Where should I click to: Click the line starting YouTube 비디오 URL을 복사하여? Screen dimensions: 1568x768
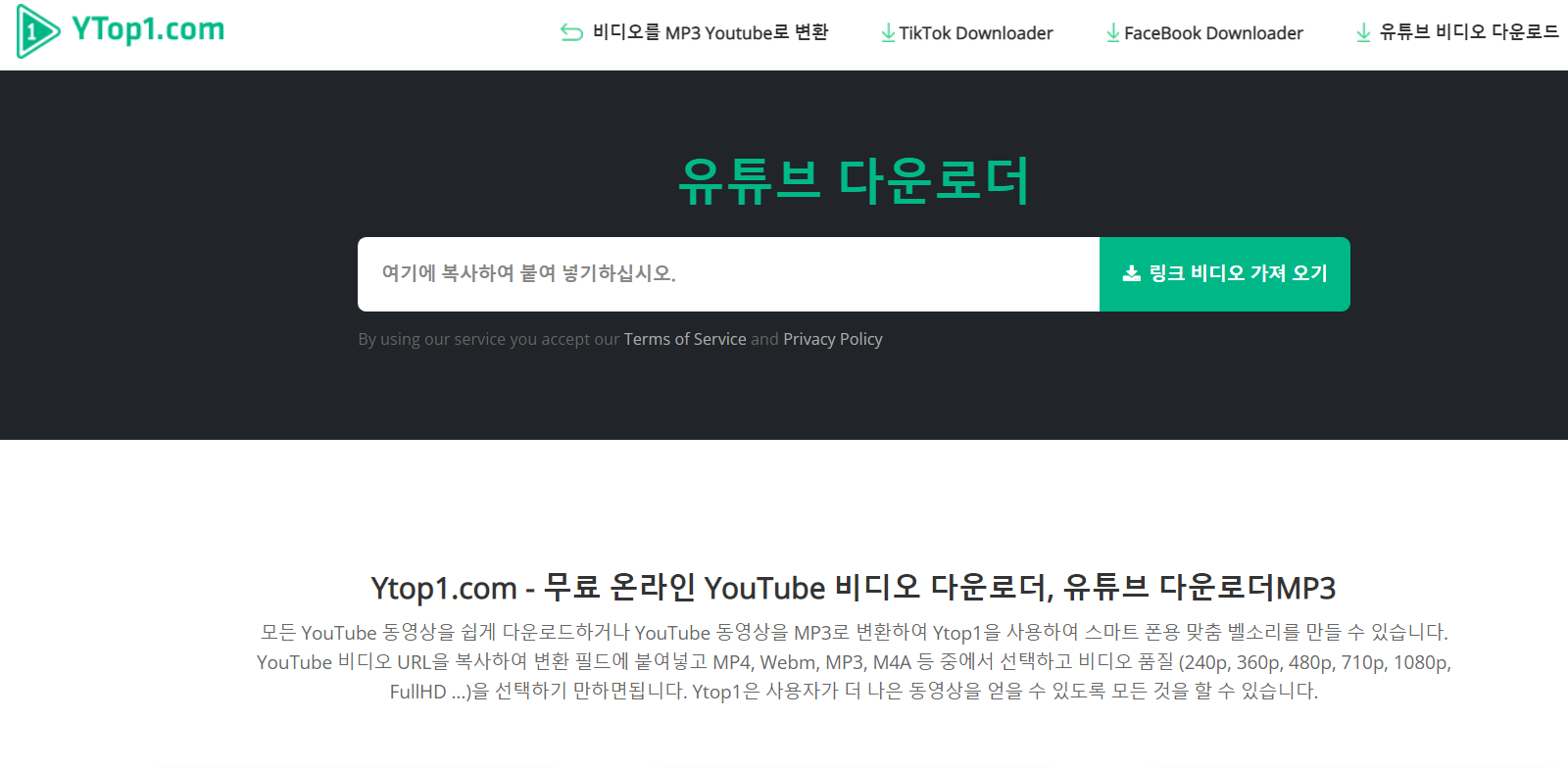(x=854, y=662)
